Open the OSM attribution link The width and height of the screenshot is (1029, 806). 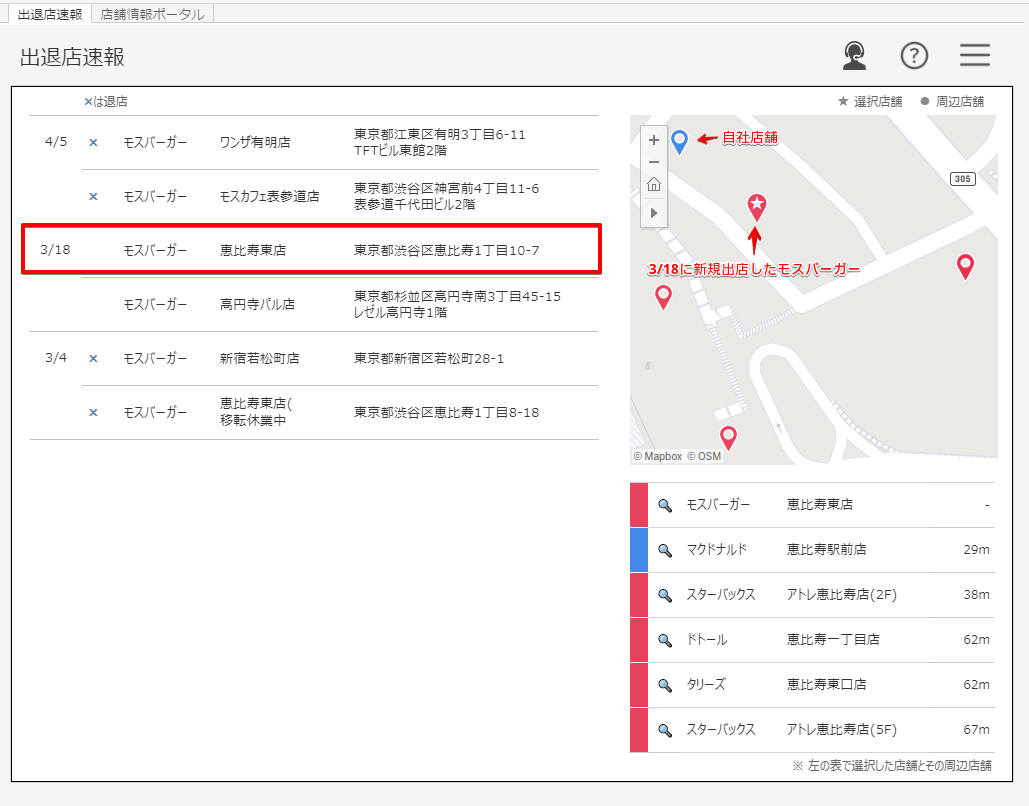[x=704, y=456]
